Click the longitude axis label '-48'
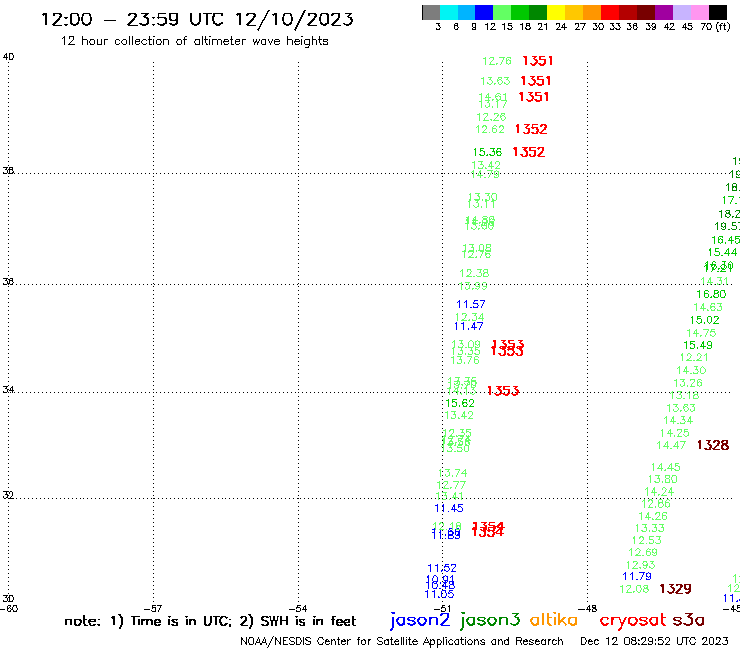The width and height of the screenshot is (740, 650). [588, 608]
